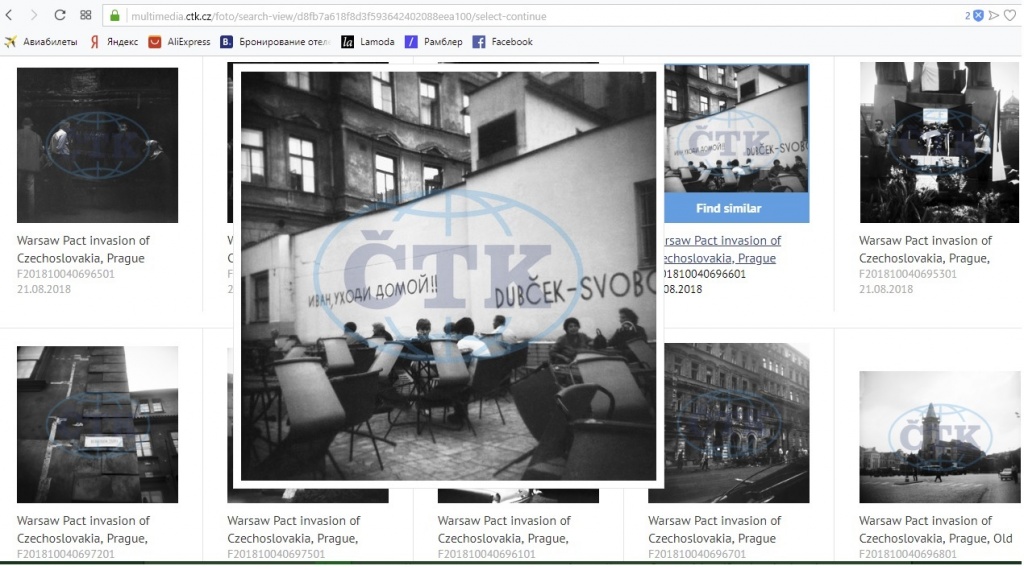Click the enlarged ČTK preview photo
This screenshot has width=1024, height=570.
(x=449, y=276)
